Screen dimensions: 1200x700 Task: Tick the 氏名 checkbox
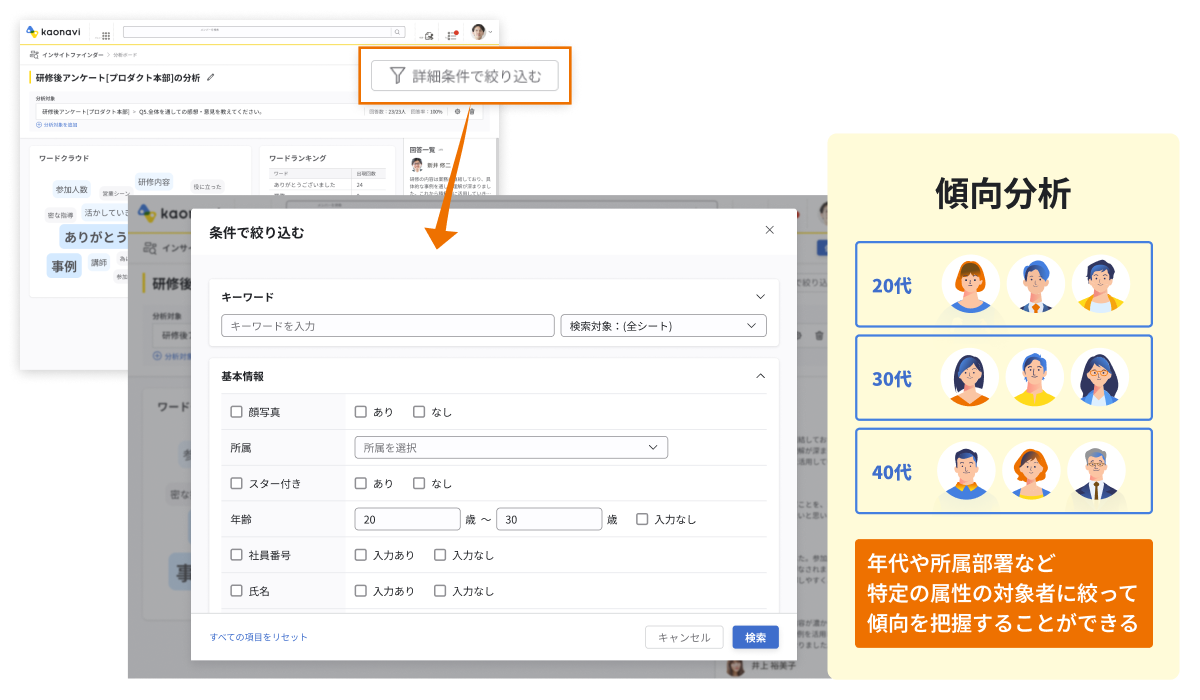[236, 591]
